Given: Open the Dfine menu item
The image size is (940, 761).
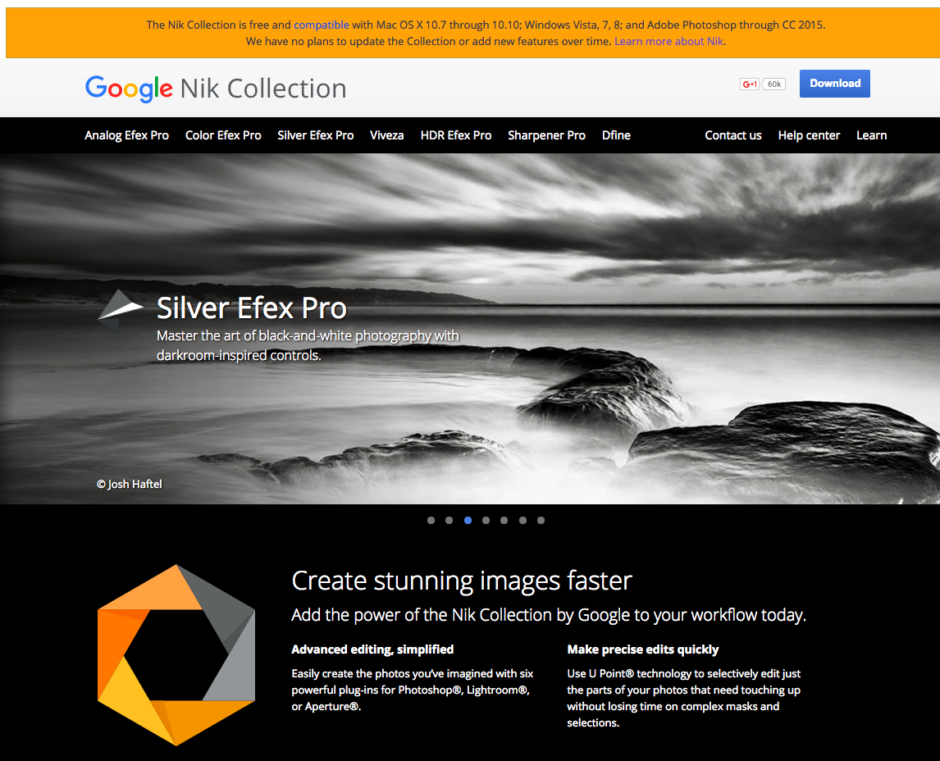Looking at the screenshot, I should coord(616,136).
